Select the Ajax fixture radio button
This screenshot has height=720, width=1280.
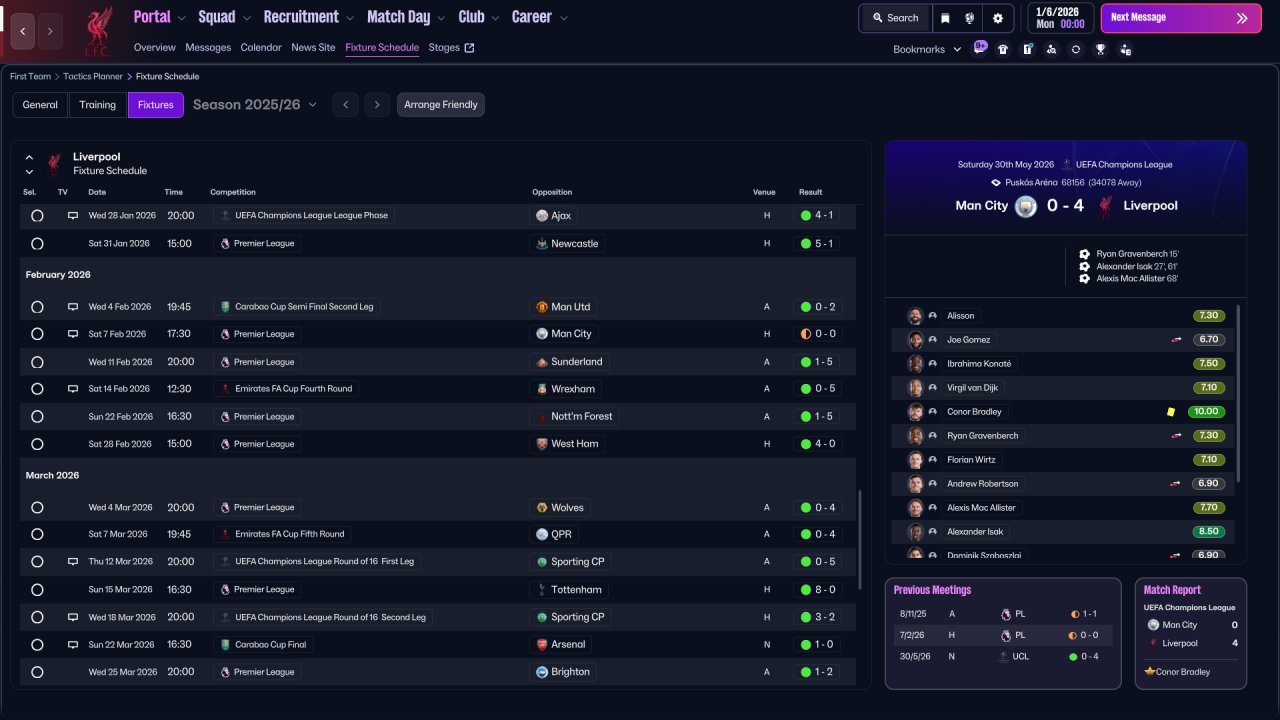click(x=37, y=215)
